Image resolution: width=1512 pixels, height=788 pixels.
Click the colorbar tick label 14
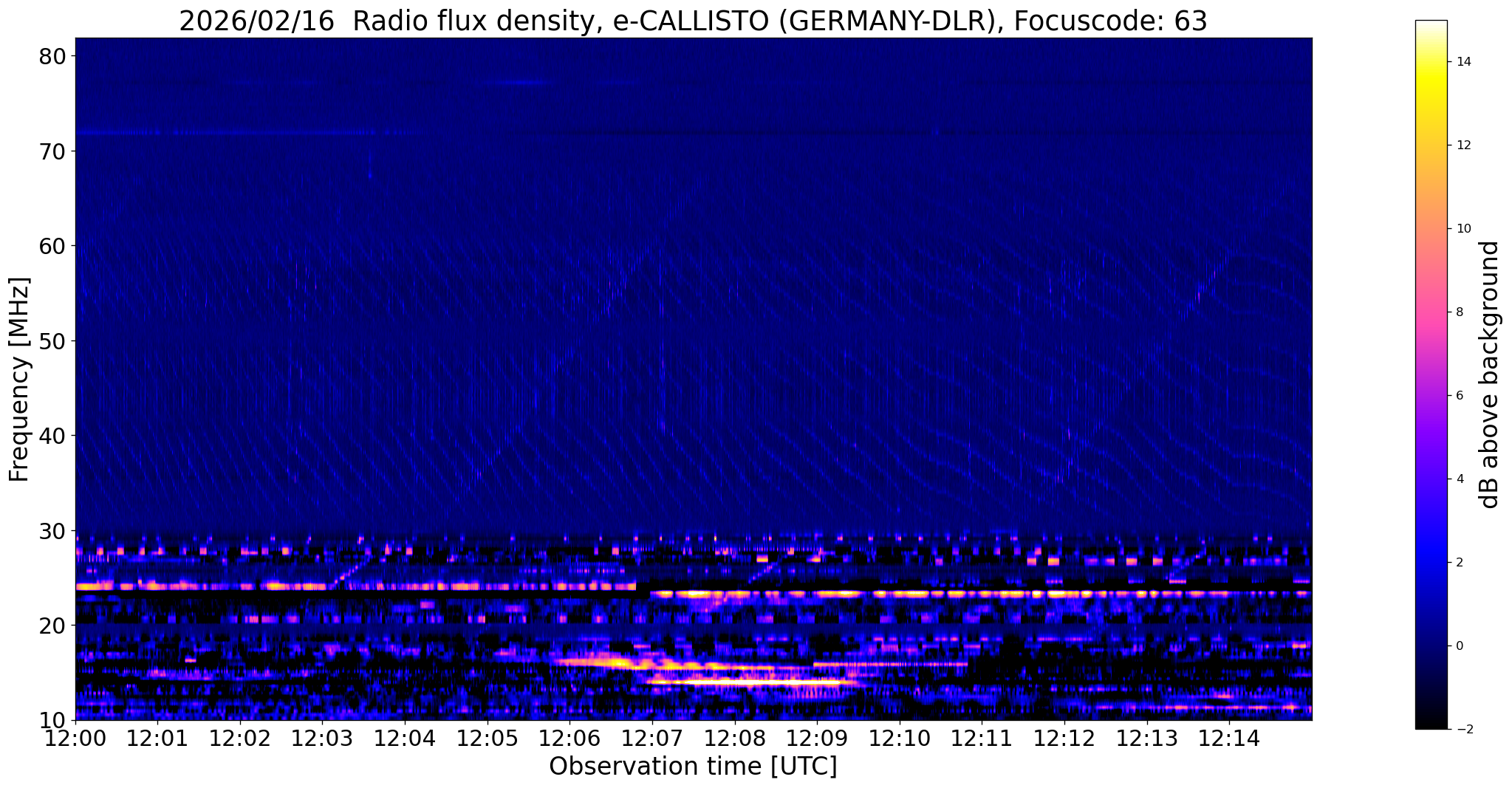pos(1463,62)
